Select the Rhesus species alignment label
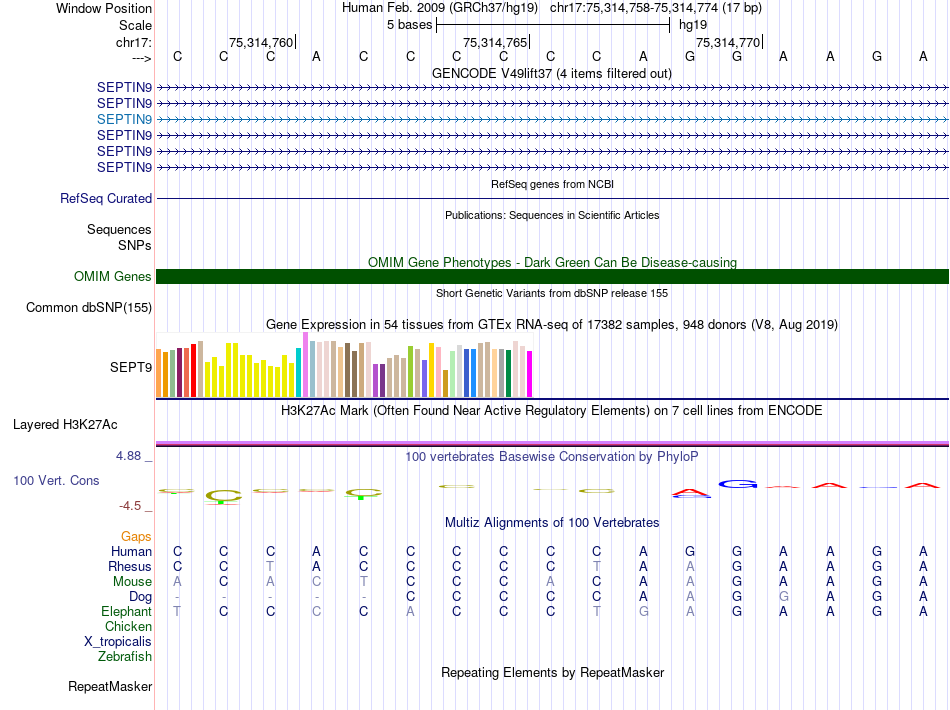Image resolution: width=950 pixels, height=710 pixels. pyautogui.click(x=130, y=567)
